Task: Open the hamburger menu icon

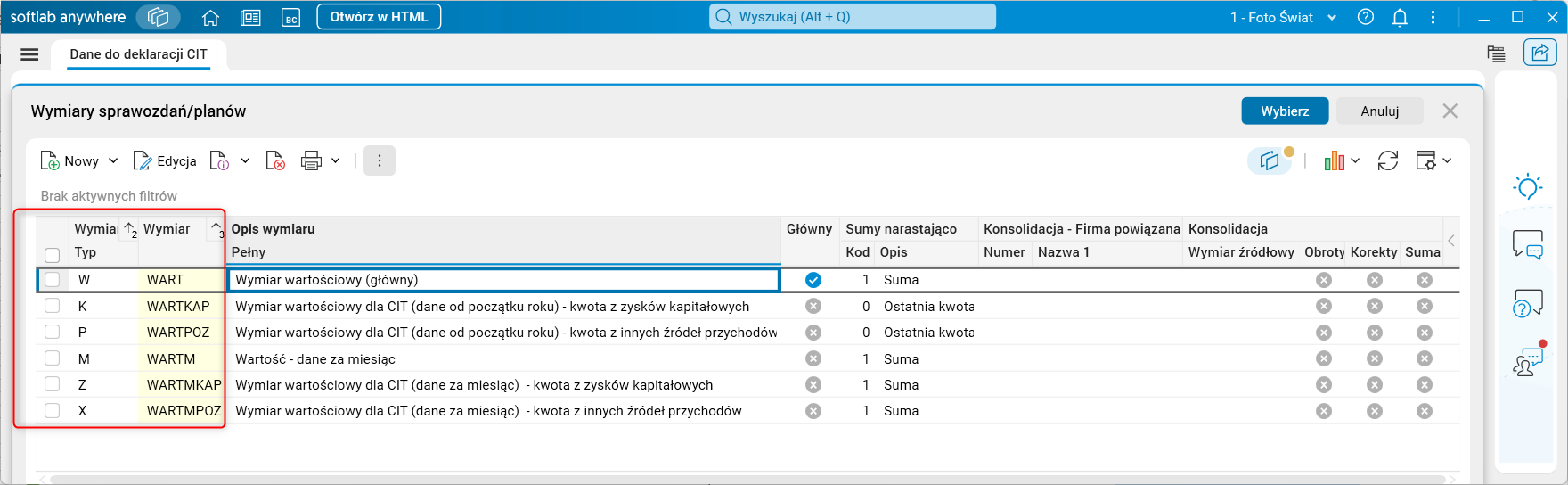Action: [x=29, y=54]
